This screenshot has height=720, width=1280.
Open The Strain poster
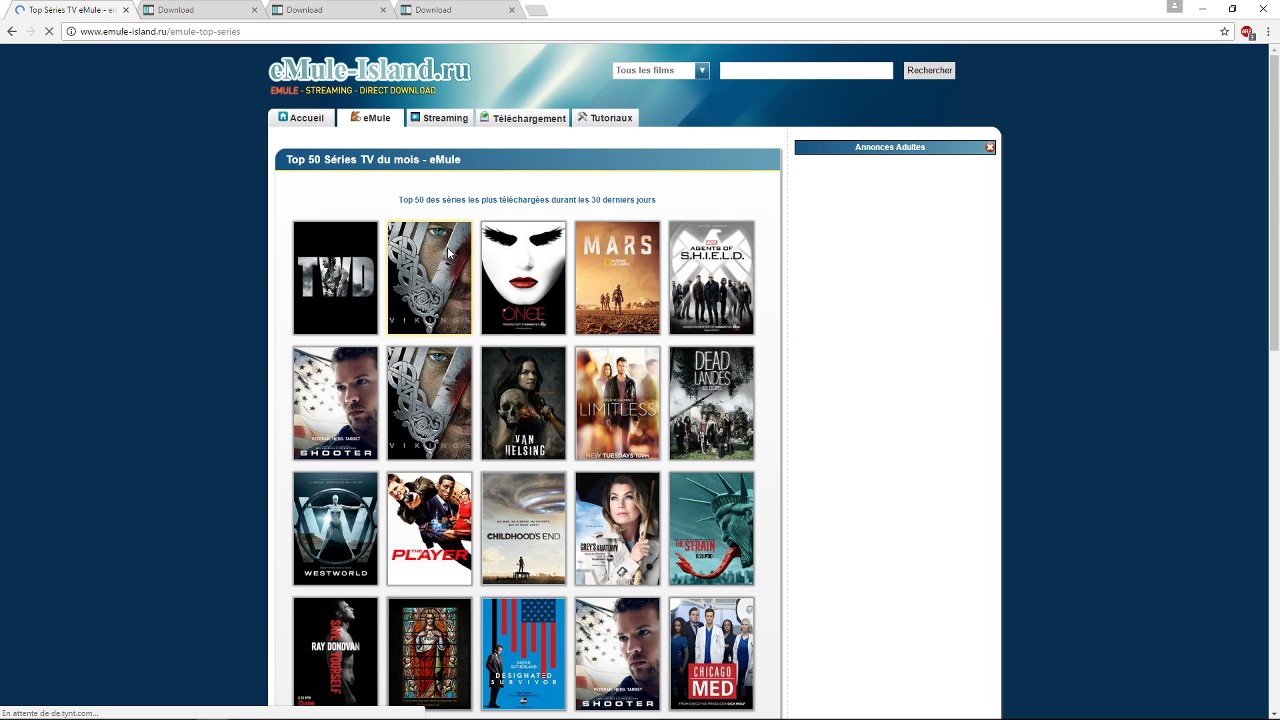click(712, 529)
